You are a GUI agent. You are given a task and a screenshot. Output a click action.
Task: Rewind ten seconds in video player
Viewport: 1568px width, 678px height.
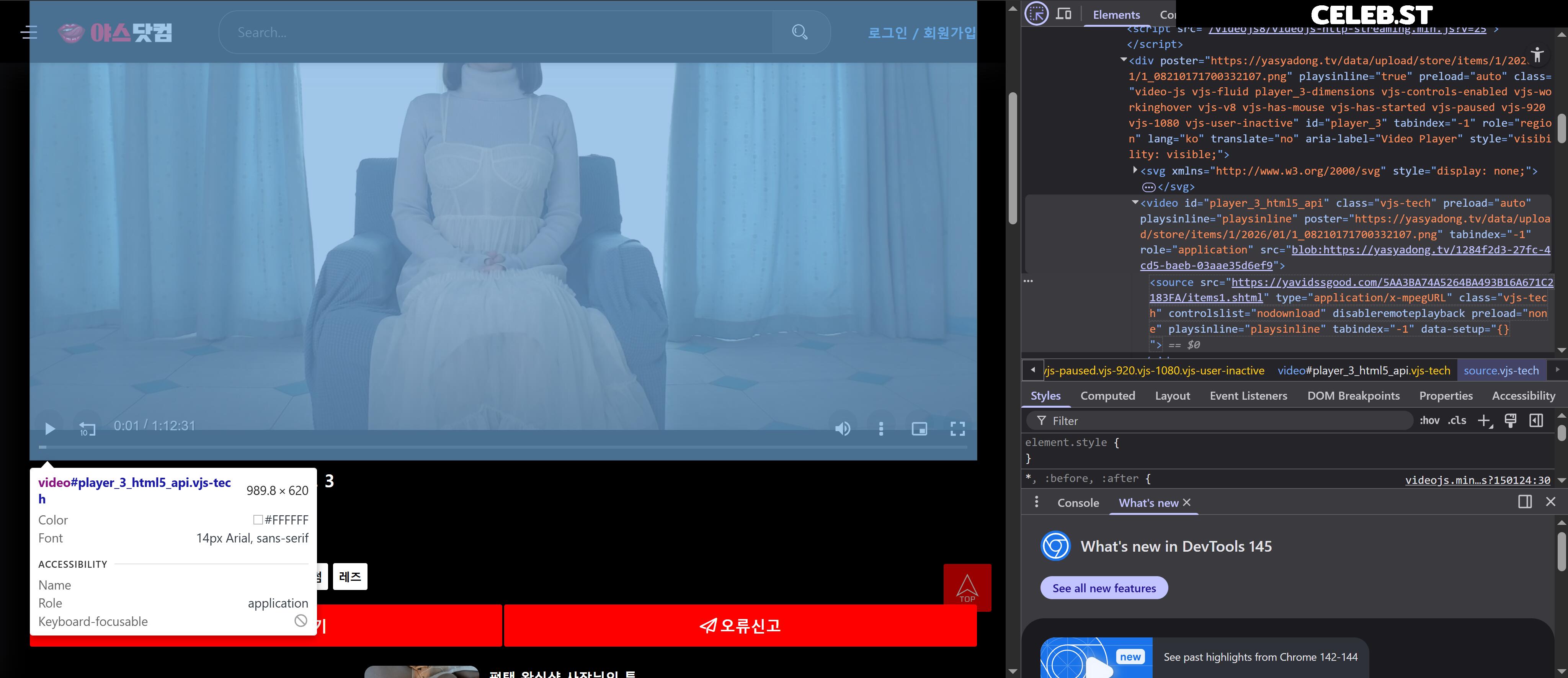(x=87, y=428)
